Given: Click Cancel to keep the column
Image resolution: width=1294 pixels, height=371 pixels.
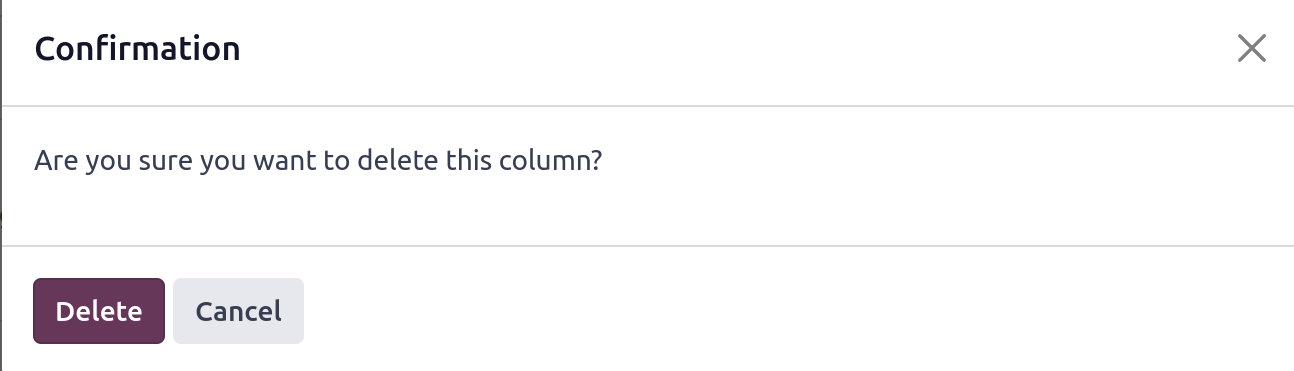Looking at the screenshot, I should [238, 311].
